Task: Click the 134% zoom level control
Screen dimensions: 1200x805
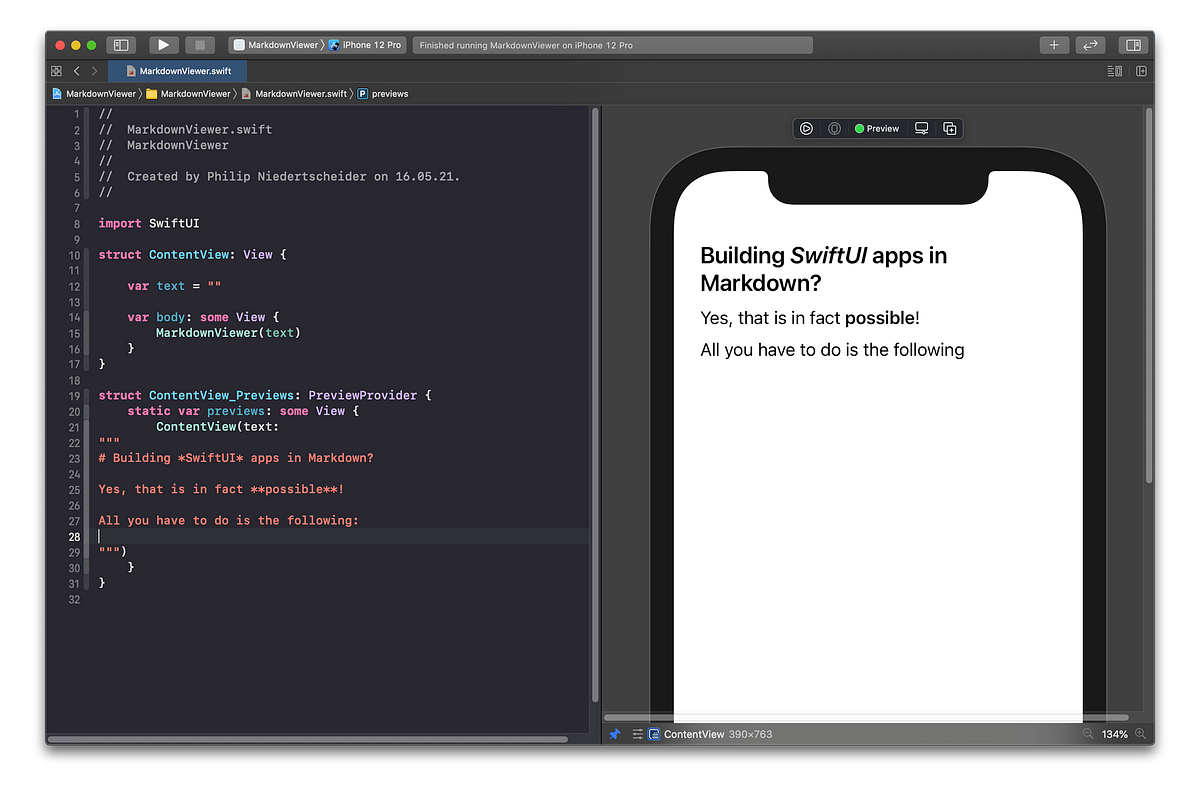Action: pos(1113,733)
